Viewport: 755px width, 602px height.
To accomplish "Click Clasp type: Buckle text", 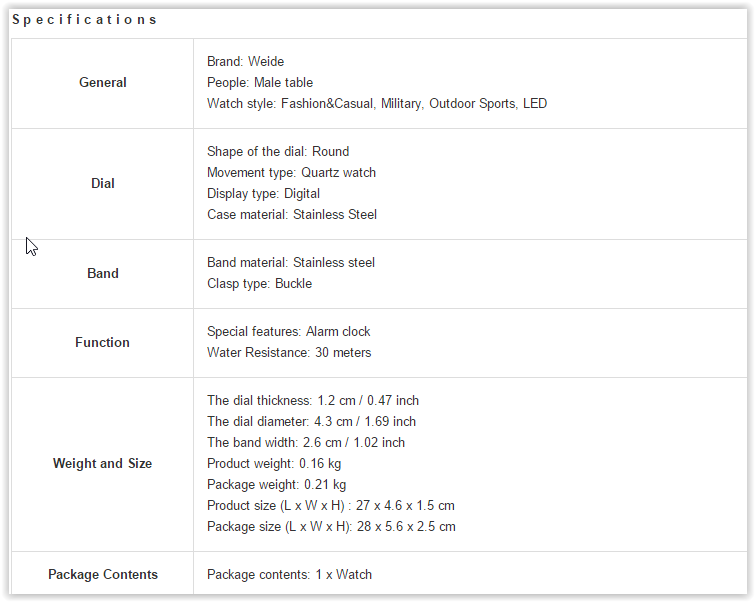I will click(x=260, y=284).
